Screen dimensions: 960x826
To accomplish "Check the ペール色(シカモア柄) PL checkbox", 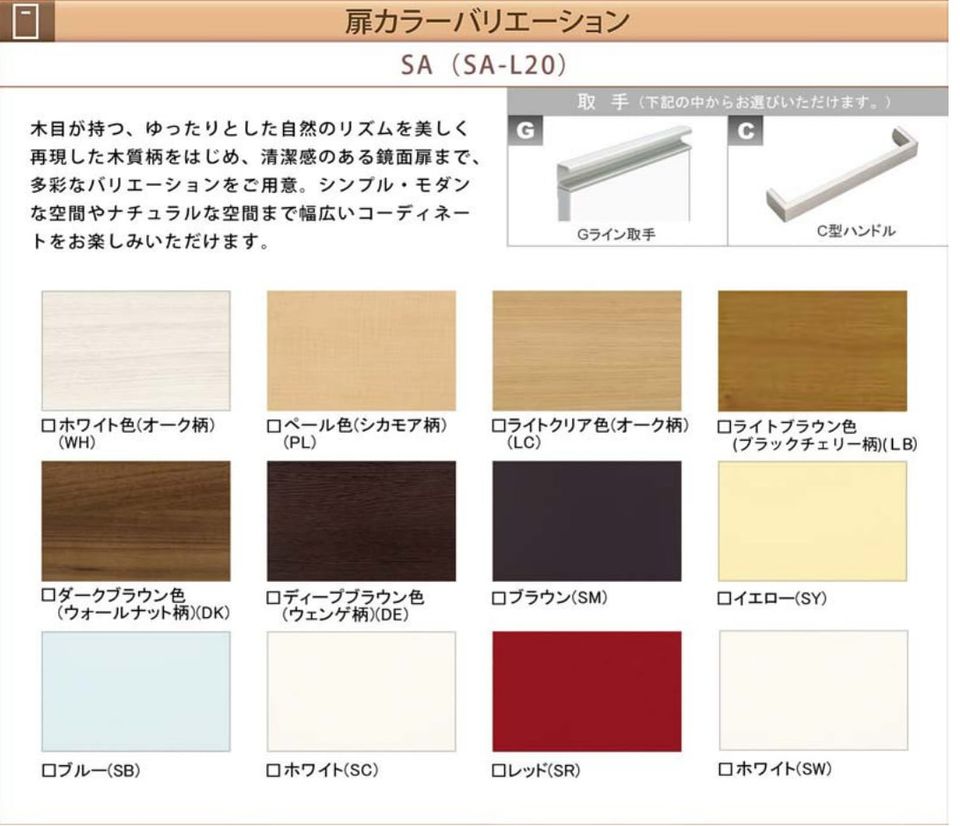I will point(274,426).
